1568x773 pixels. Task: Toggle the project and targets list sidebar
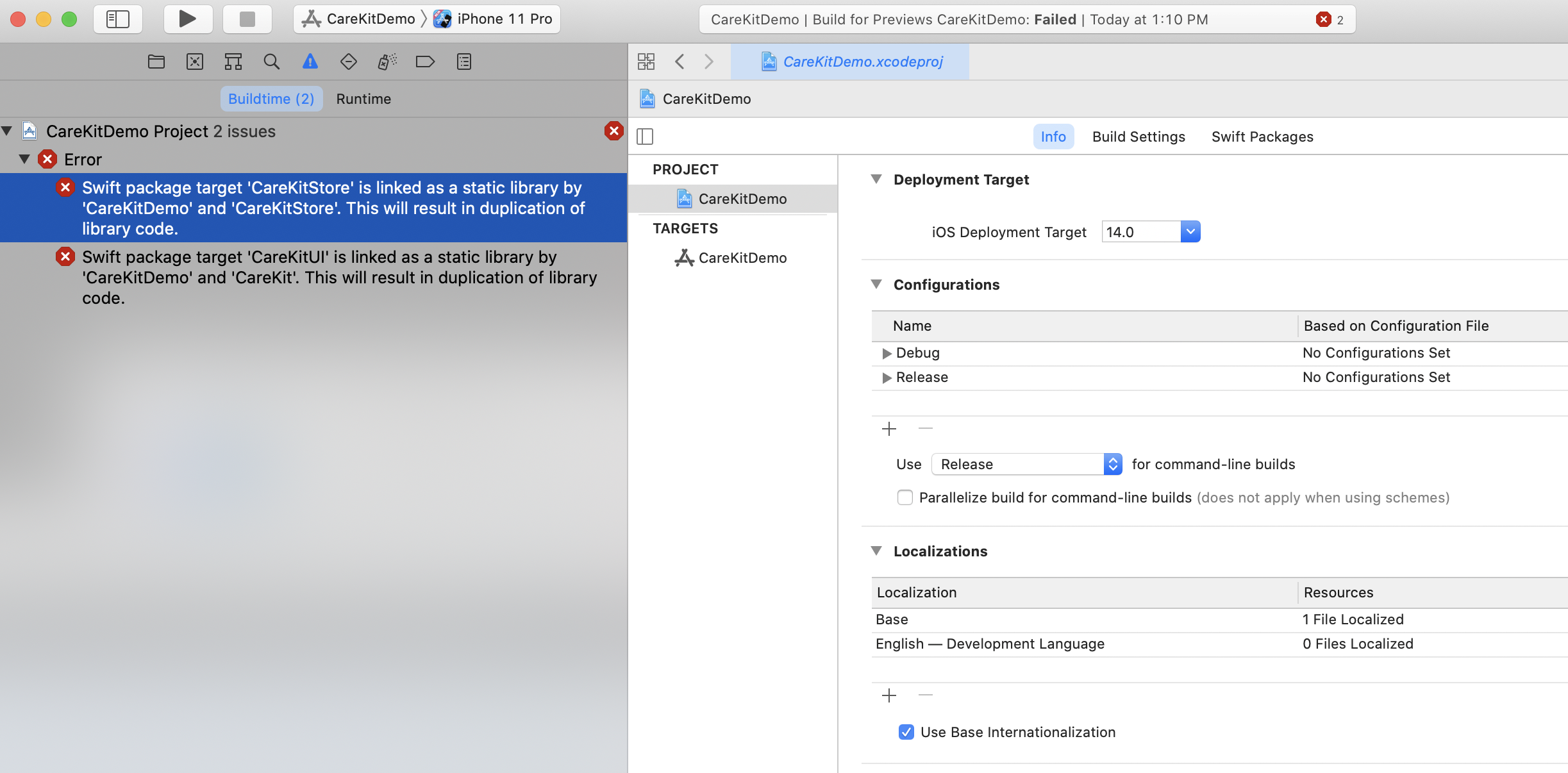(x=645, y=137)
